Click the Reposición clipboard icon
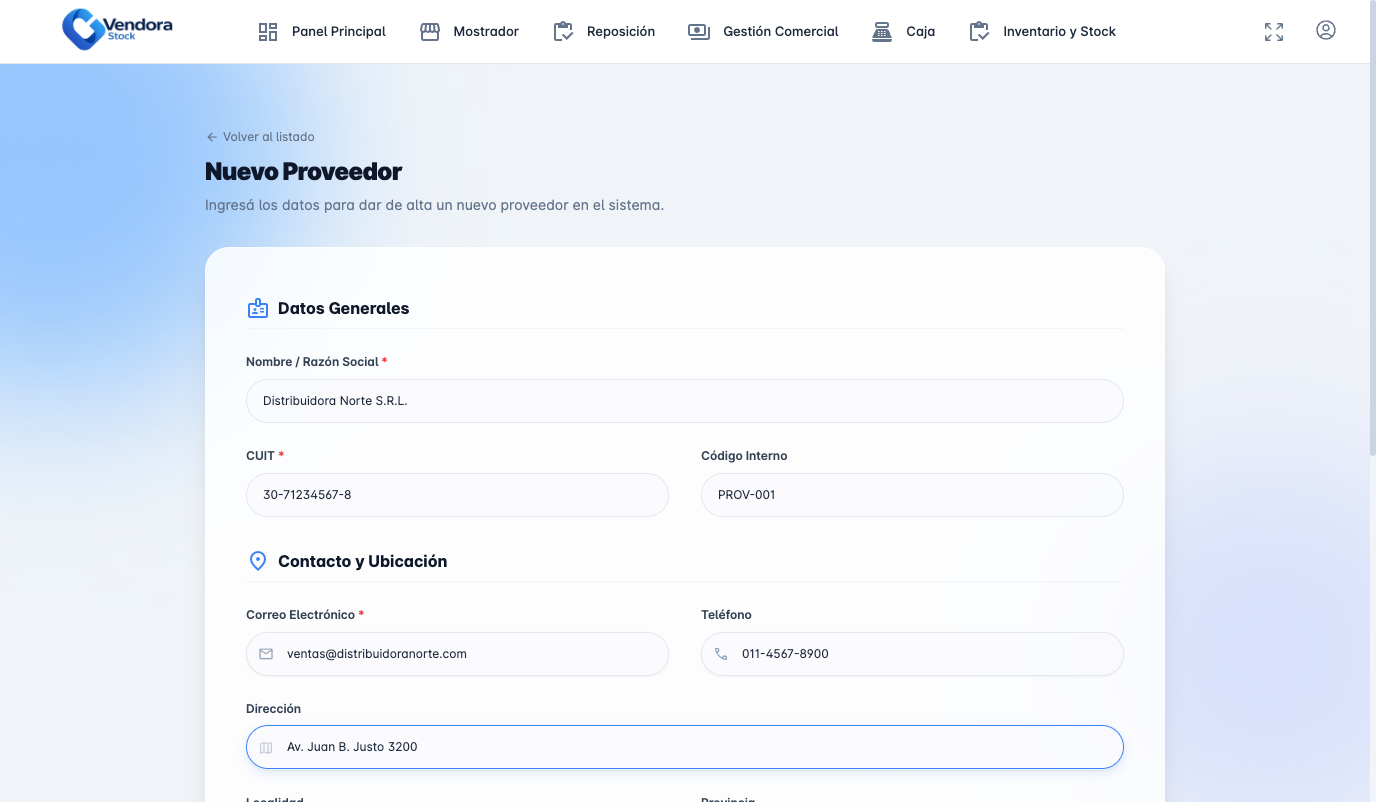 (564, 32)
